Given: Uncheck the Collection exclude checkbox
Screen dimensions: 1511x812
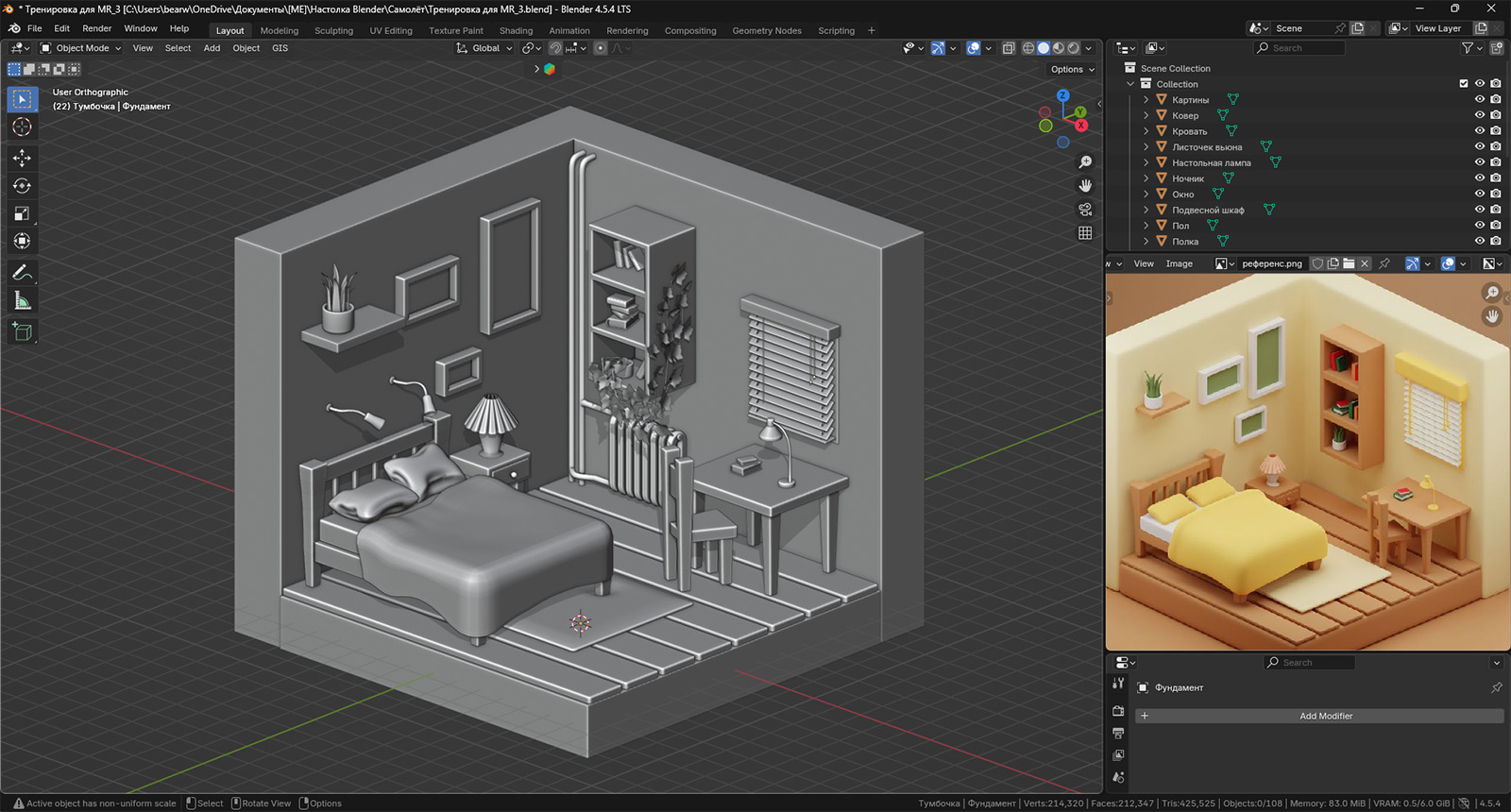Looking at the screenshot, I should 1464,84.
